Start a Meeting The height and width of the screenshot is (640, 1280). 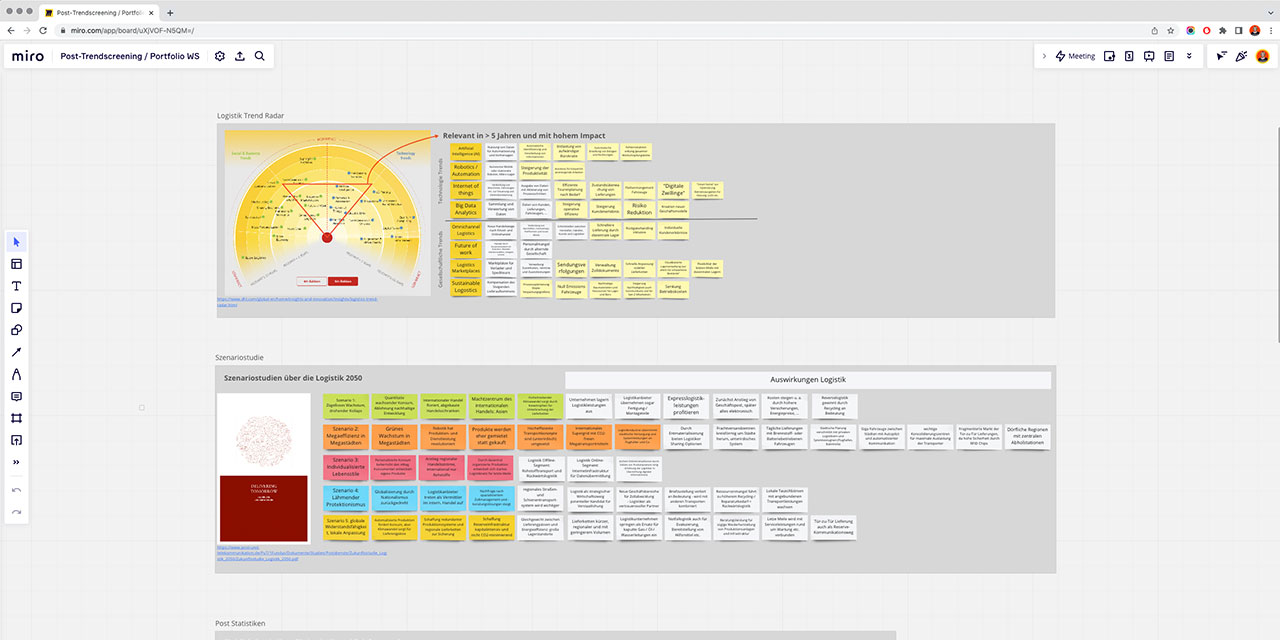tap(1075, 56)
